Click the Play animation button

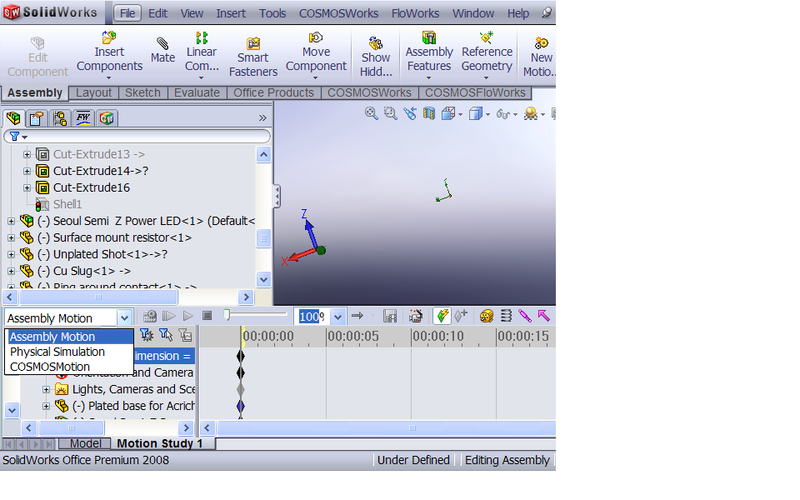coord(188,316)
